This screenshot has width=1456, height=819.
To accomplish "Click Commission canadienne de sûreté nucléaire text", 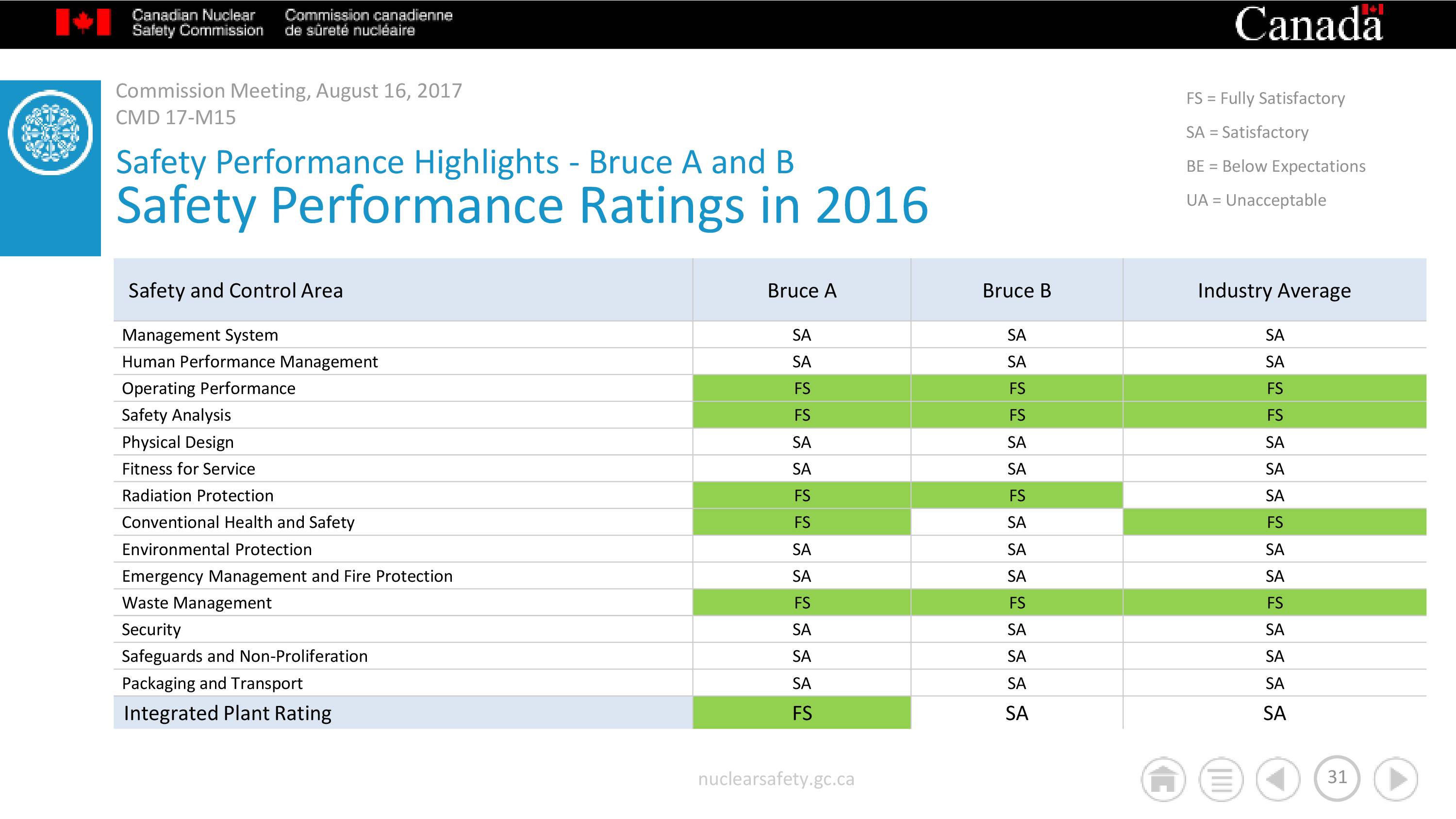I will (368, 23).
